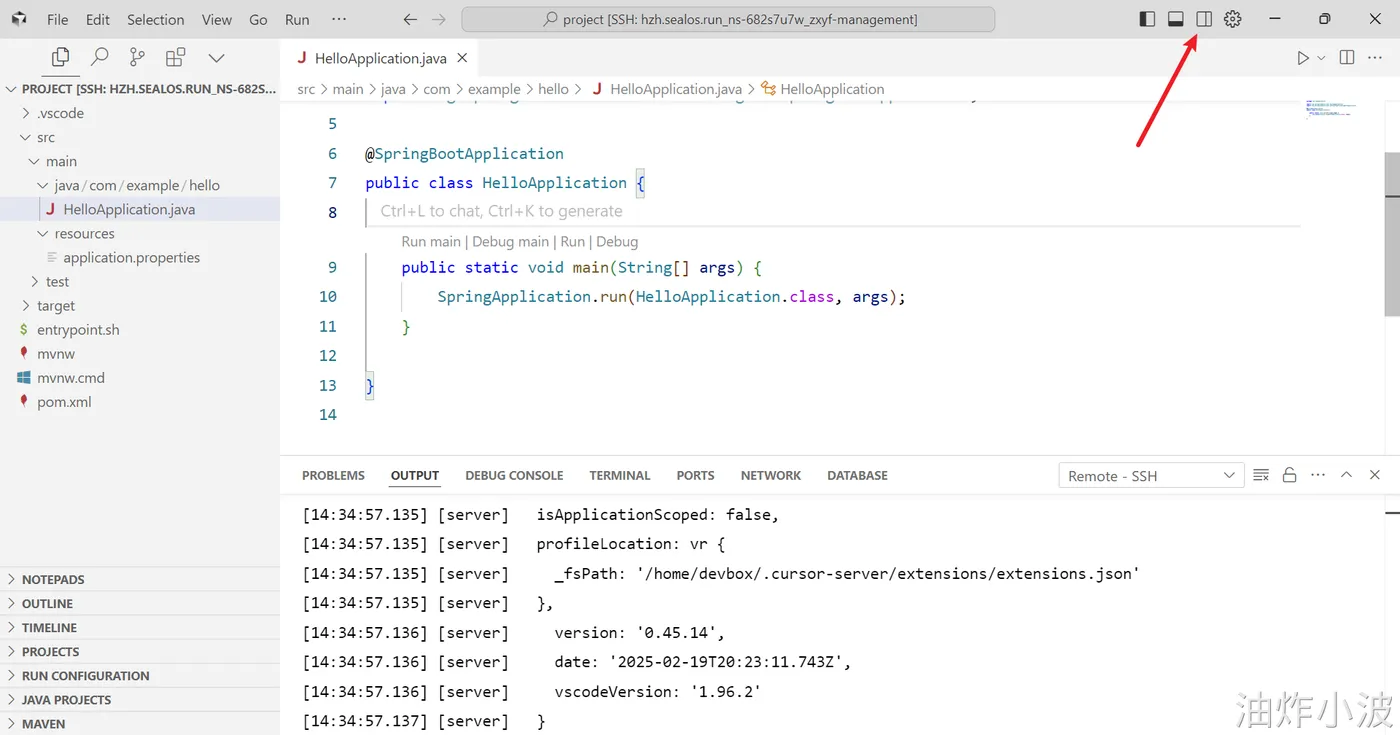
Task: Go back with the left navigation arrow
Action: (x=410, y=19)
